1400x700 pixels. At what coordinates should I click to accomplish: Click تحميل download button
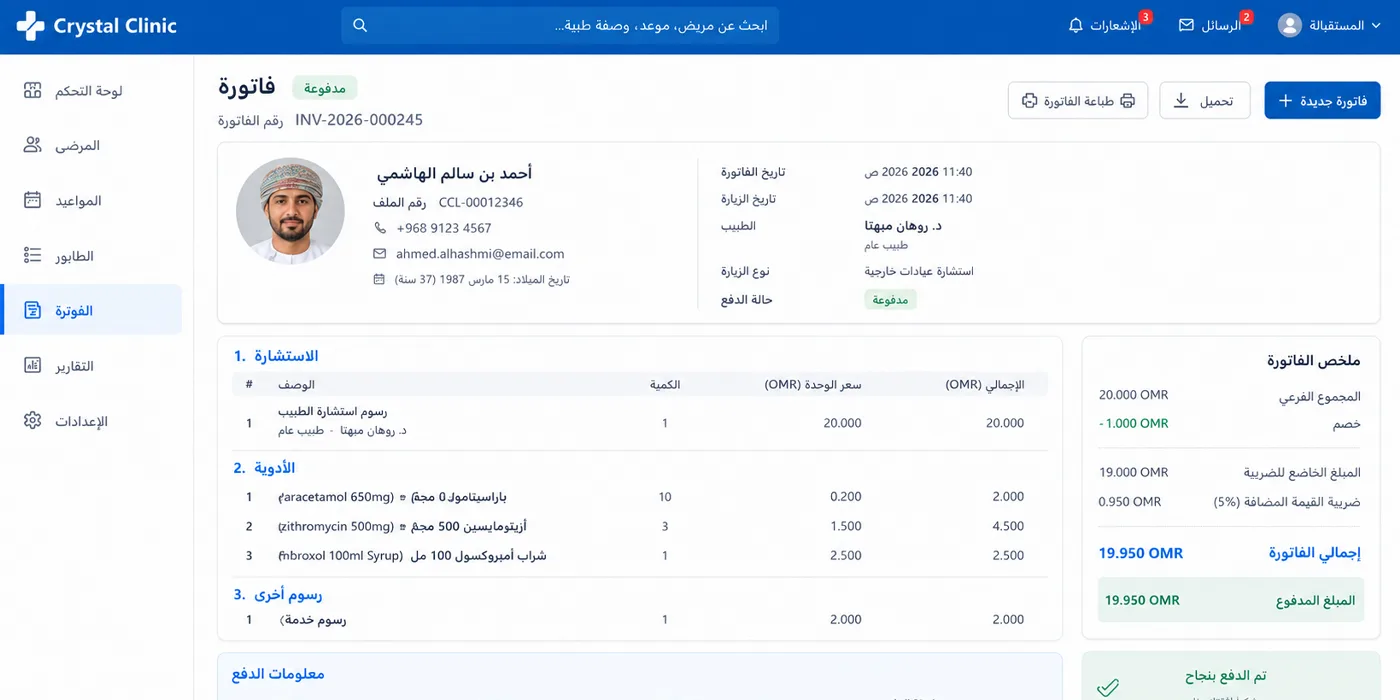(1204, 100)
